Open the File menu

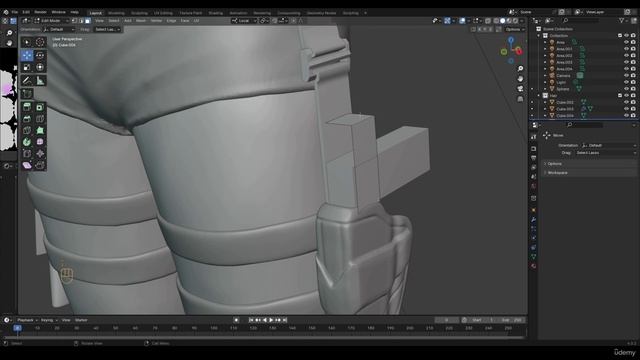click(15, 12)
